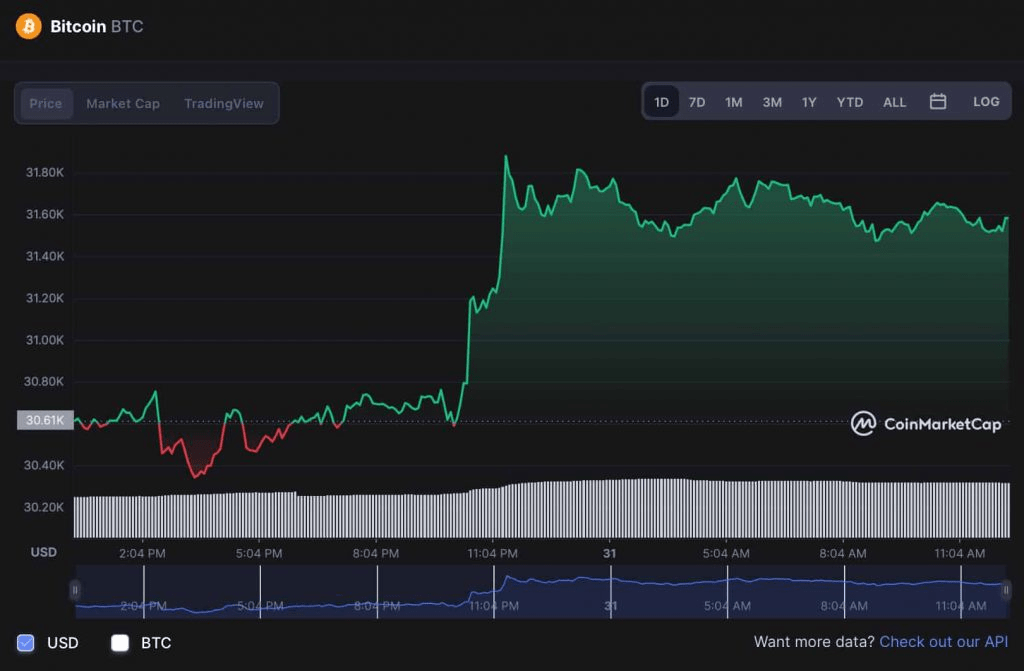Show the ALL time chart

894,101
